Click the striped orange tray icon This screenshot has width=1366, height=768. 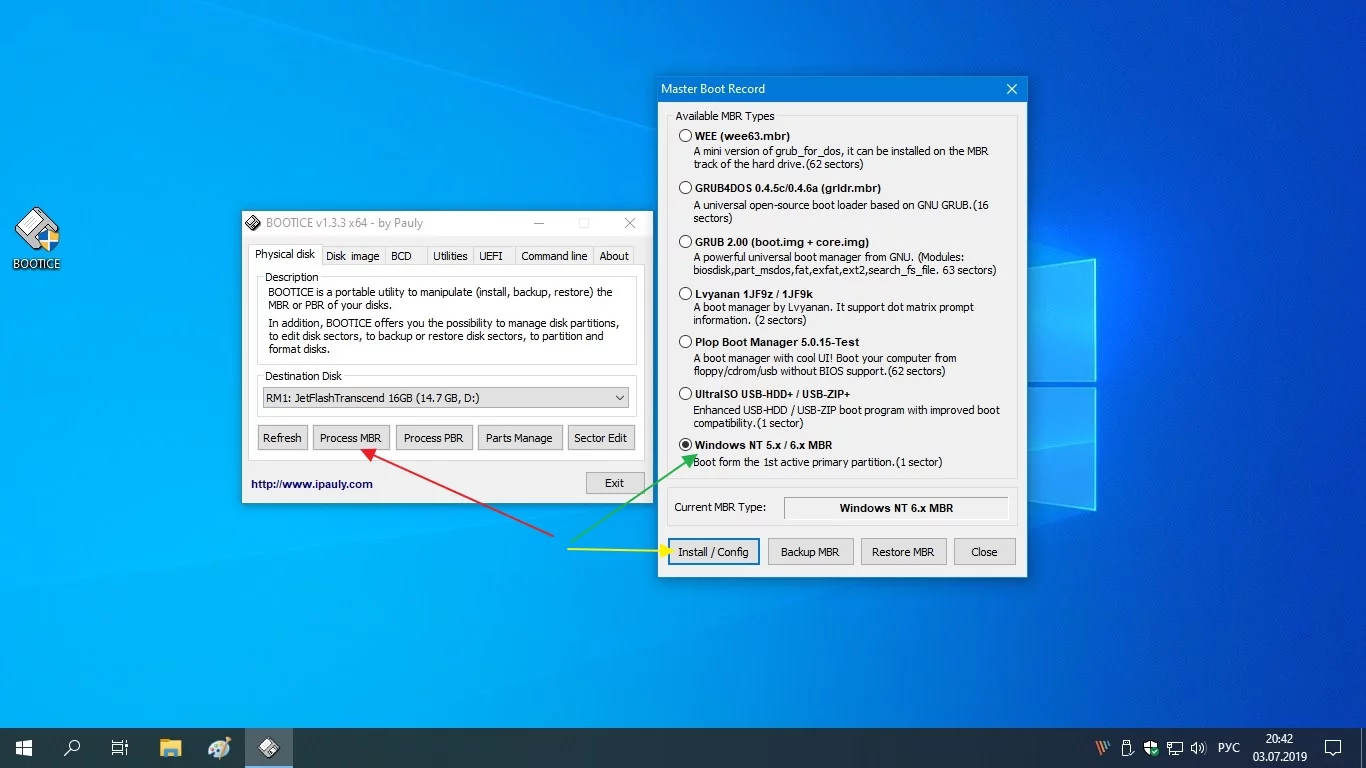[1103, 748]
